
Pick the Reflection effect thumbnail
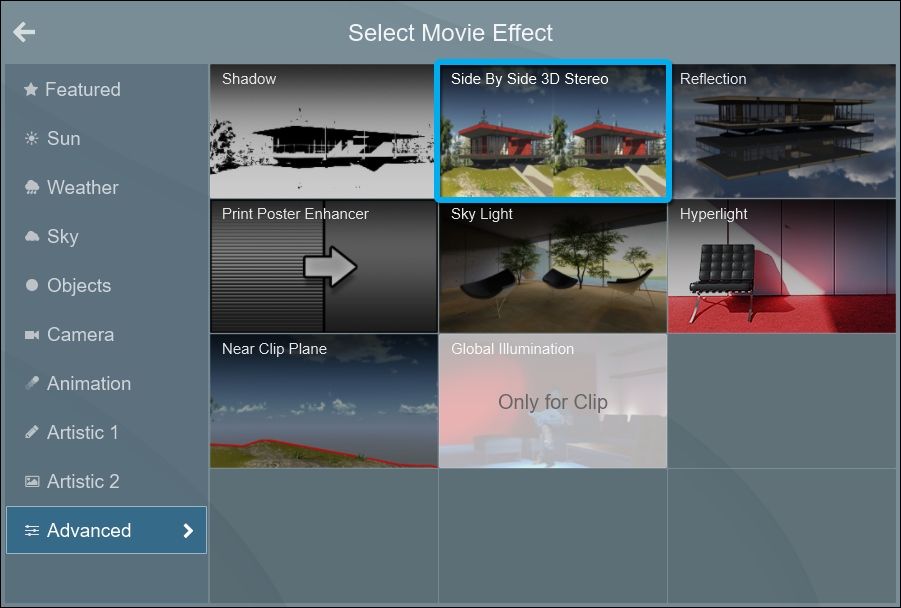(x=782, y=132)
